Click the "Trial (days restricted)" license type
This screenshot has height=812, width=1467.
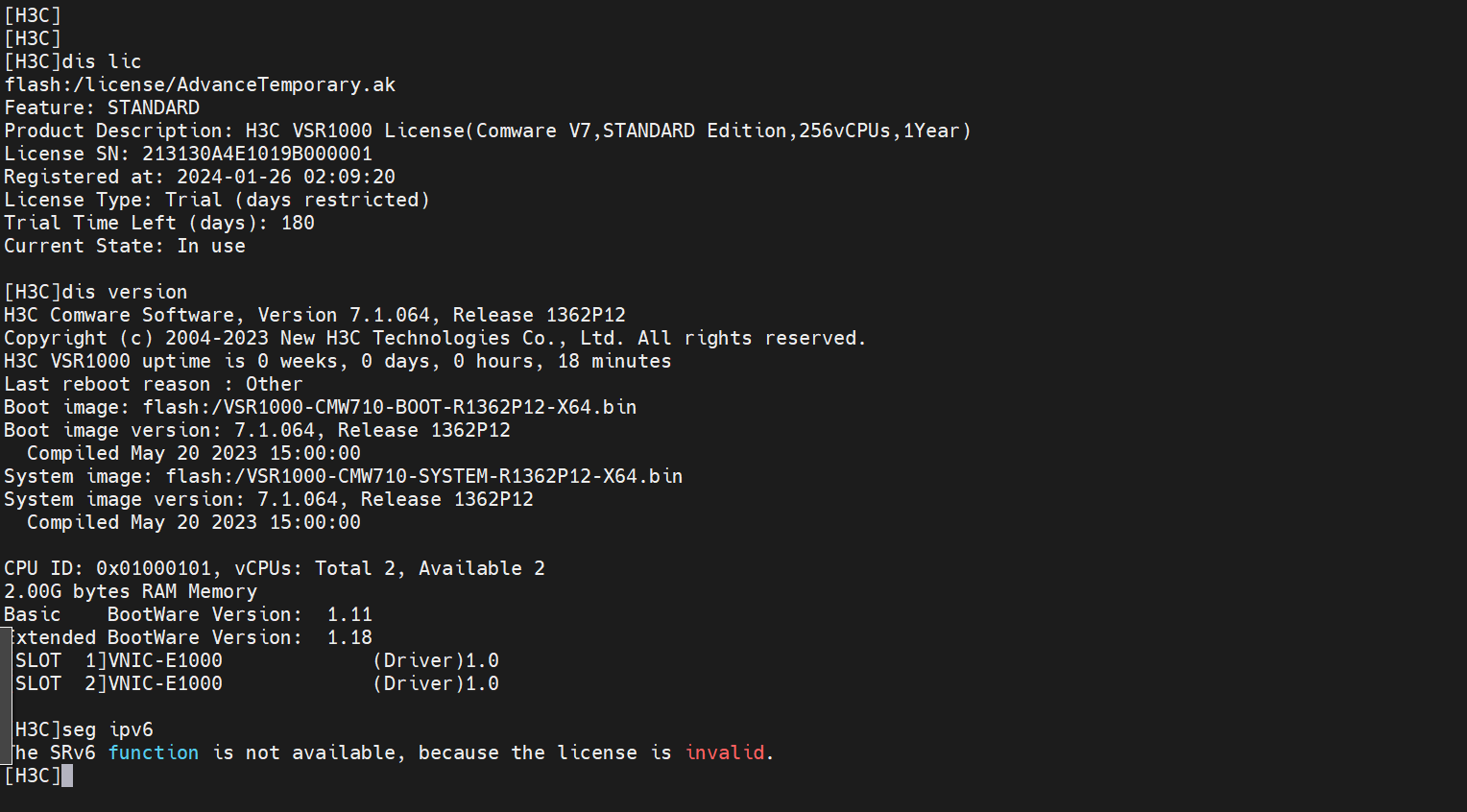point(298,200)
